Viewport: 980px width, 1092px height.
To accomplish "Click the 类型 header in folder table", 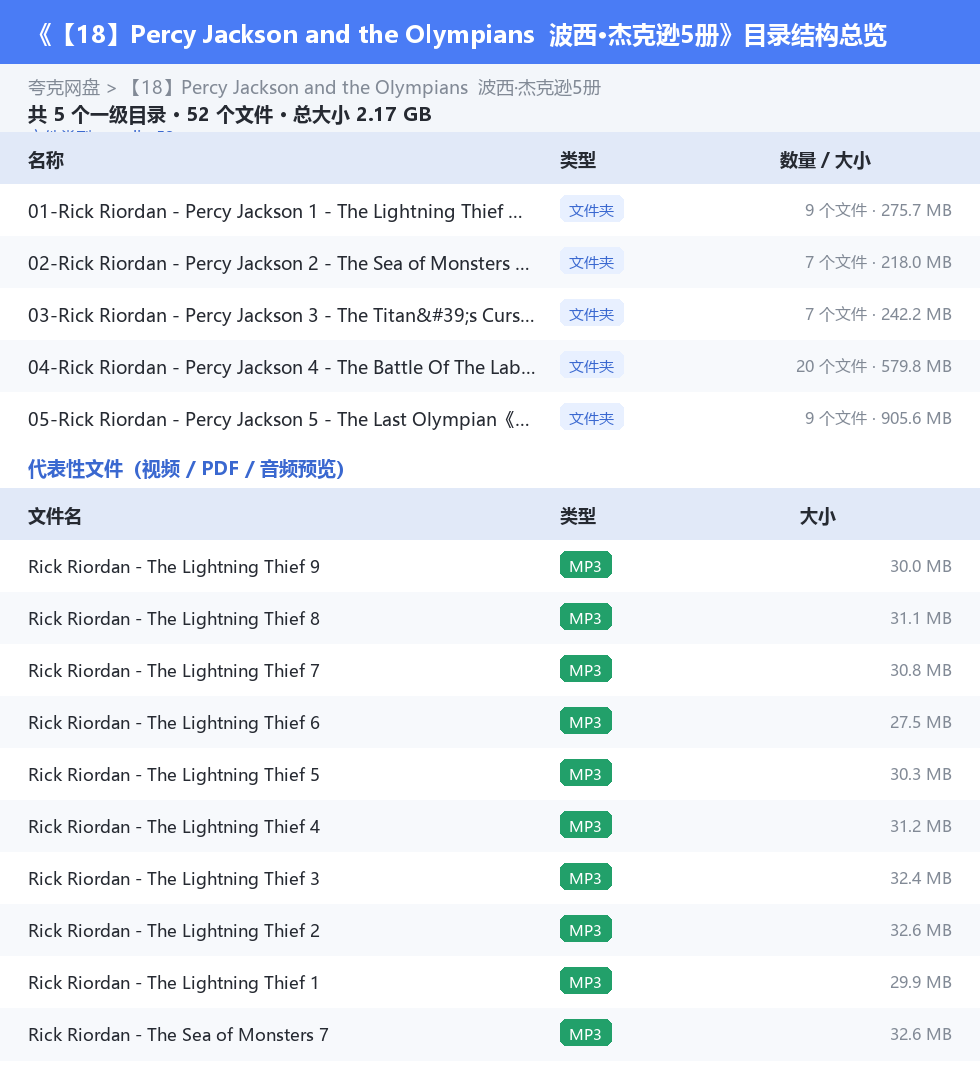I will coord(578,160).
